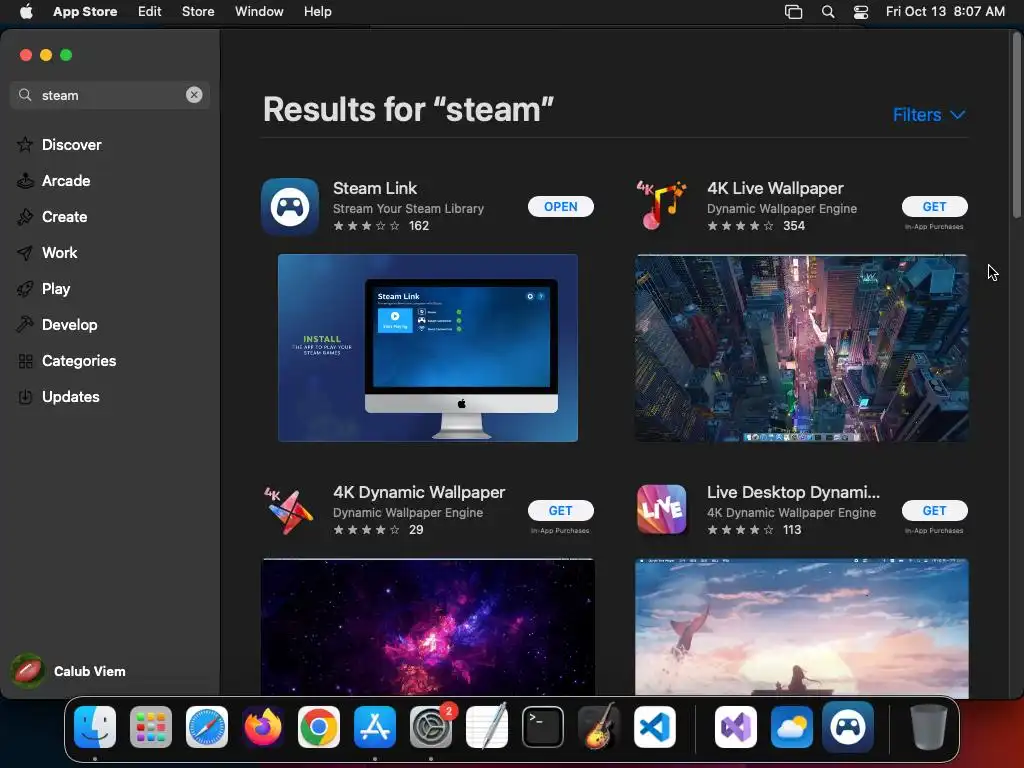Open the 4K Dynamic Wallpaper app icon
Viewport: 1024px width, 768px height.
point(289,510)
